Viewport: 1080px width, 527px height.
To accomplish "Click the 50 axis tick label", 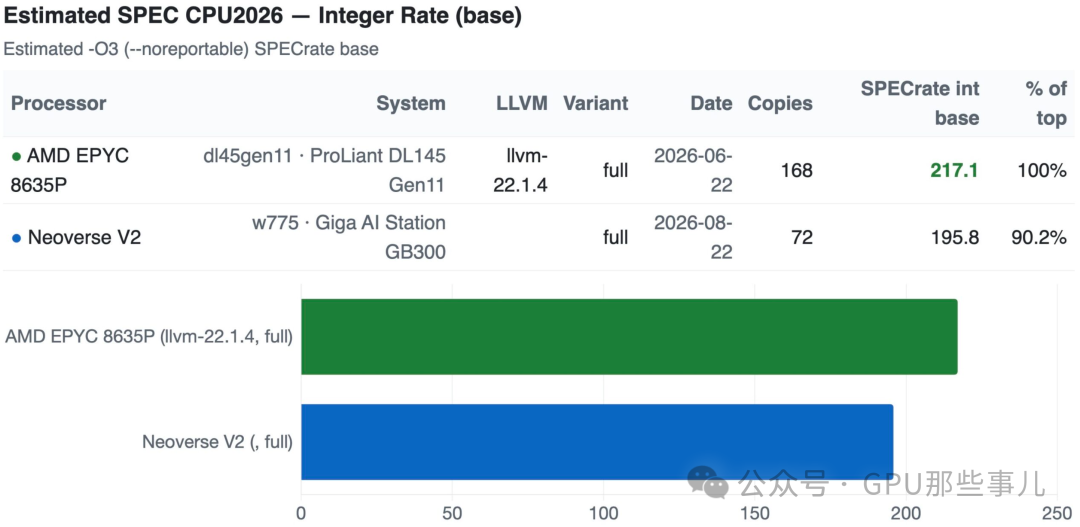I will click(452, 513).
